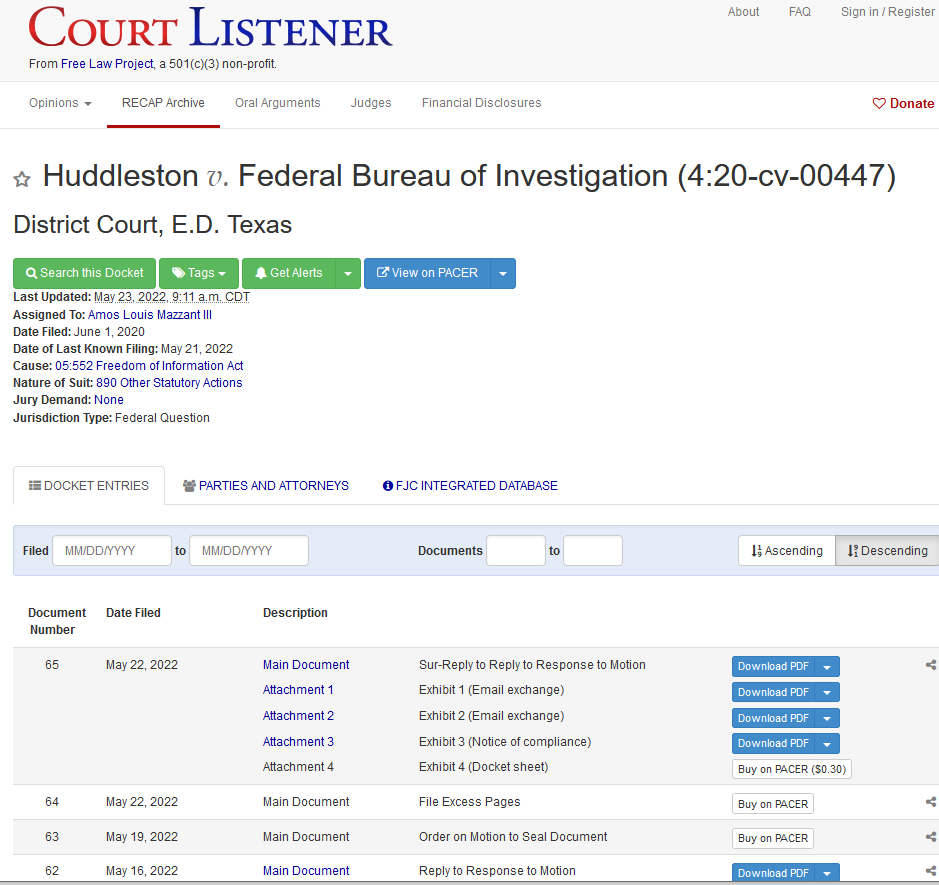
Task: Expand Download PDF options for document 62
Action: (827, 873)
